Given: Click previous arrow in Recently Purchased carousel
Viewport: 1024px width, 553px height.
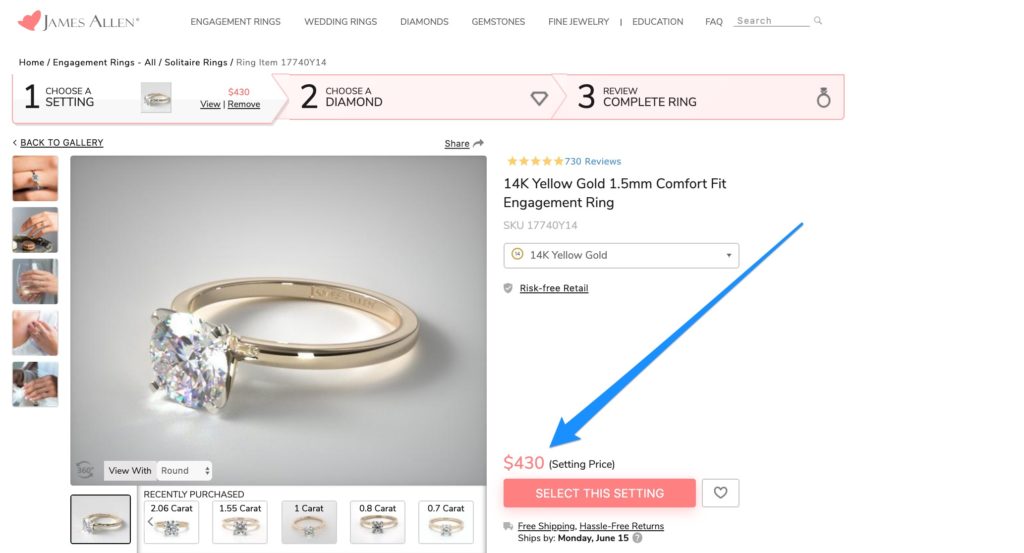Looking at the screenshot, I should pos(150,522).
